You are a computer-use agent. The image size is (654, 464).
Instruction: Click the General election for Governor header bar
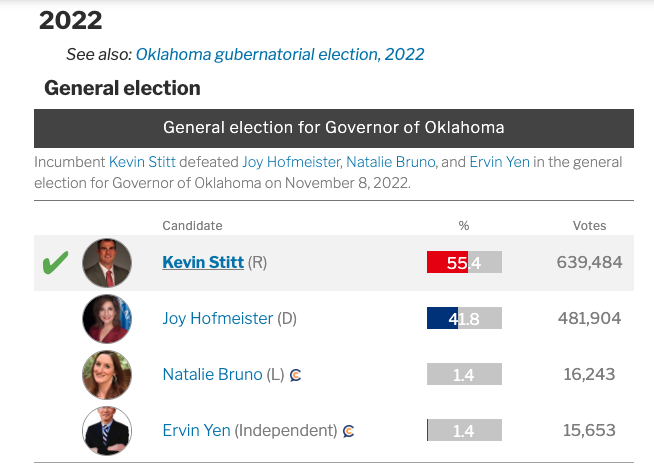(x=333, y=128)
